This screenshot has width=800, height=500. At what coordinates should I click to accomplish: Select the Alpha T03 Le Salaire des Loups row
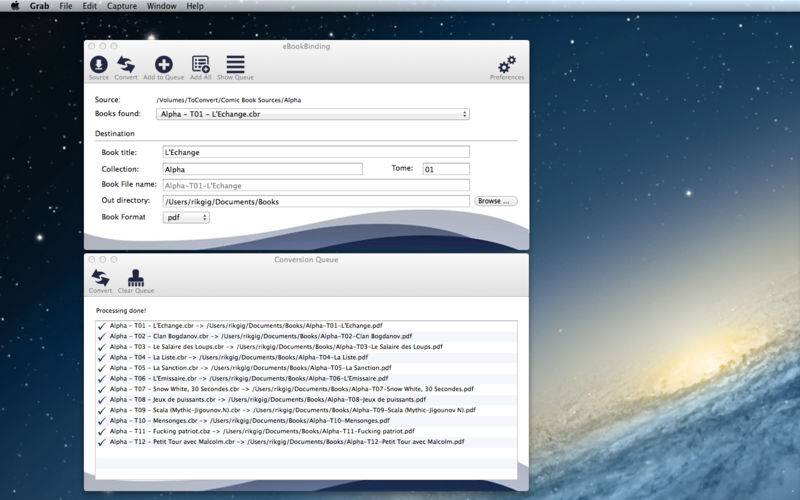tap(306, 347)
